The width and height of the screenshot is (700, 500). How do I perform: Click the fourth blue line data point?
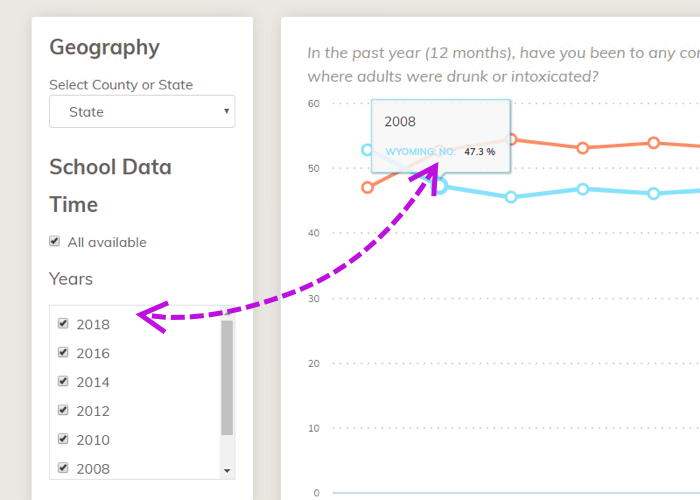point(583,189)
